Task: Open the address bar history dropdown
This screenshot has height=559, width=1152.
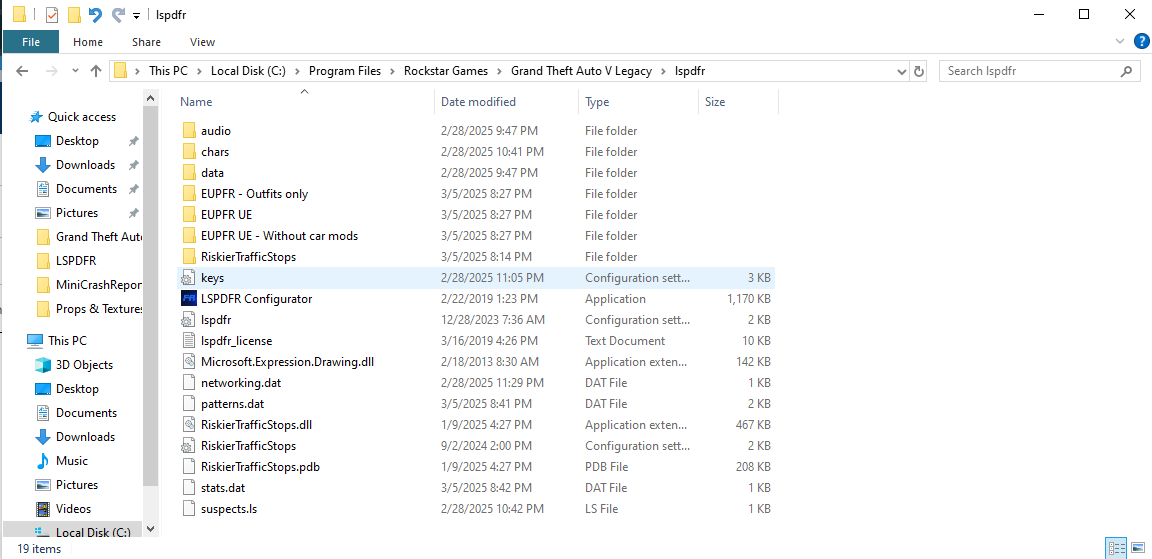Action: pyautogui.click(x=902, y=71)
